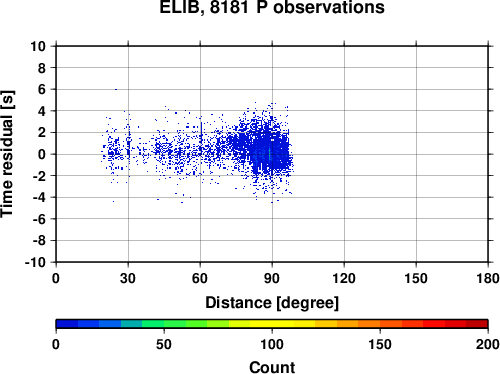Click colorbar tick label '200'

click(488, 344)
